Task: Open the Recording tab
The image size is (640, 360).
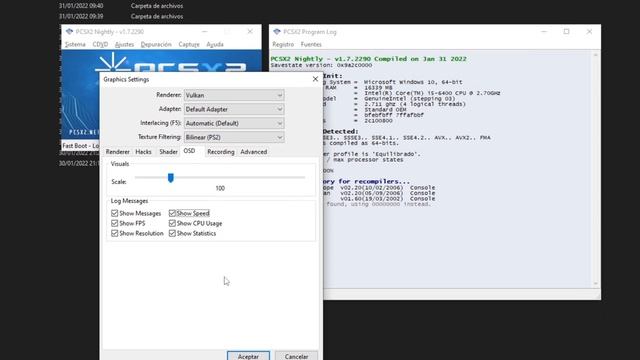Action: coord(221,152)
